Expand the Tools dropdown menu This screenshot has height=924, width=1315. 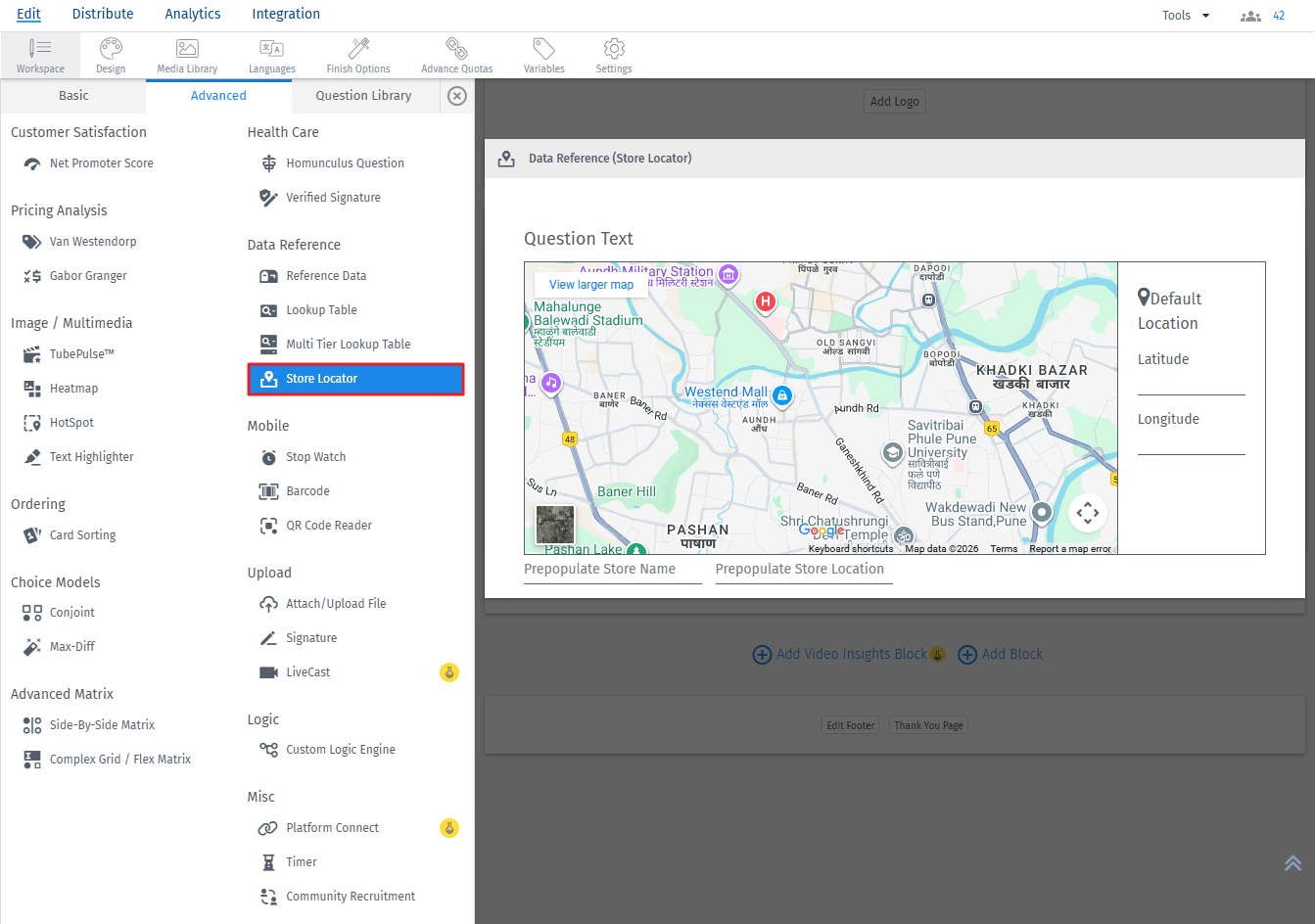tap(1186, 16)
